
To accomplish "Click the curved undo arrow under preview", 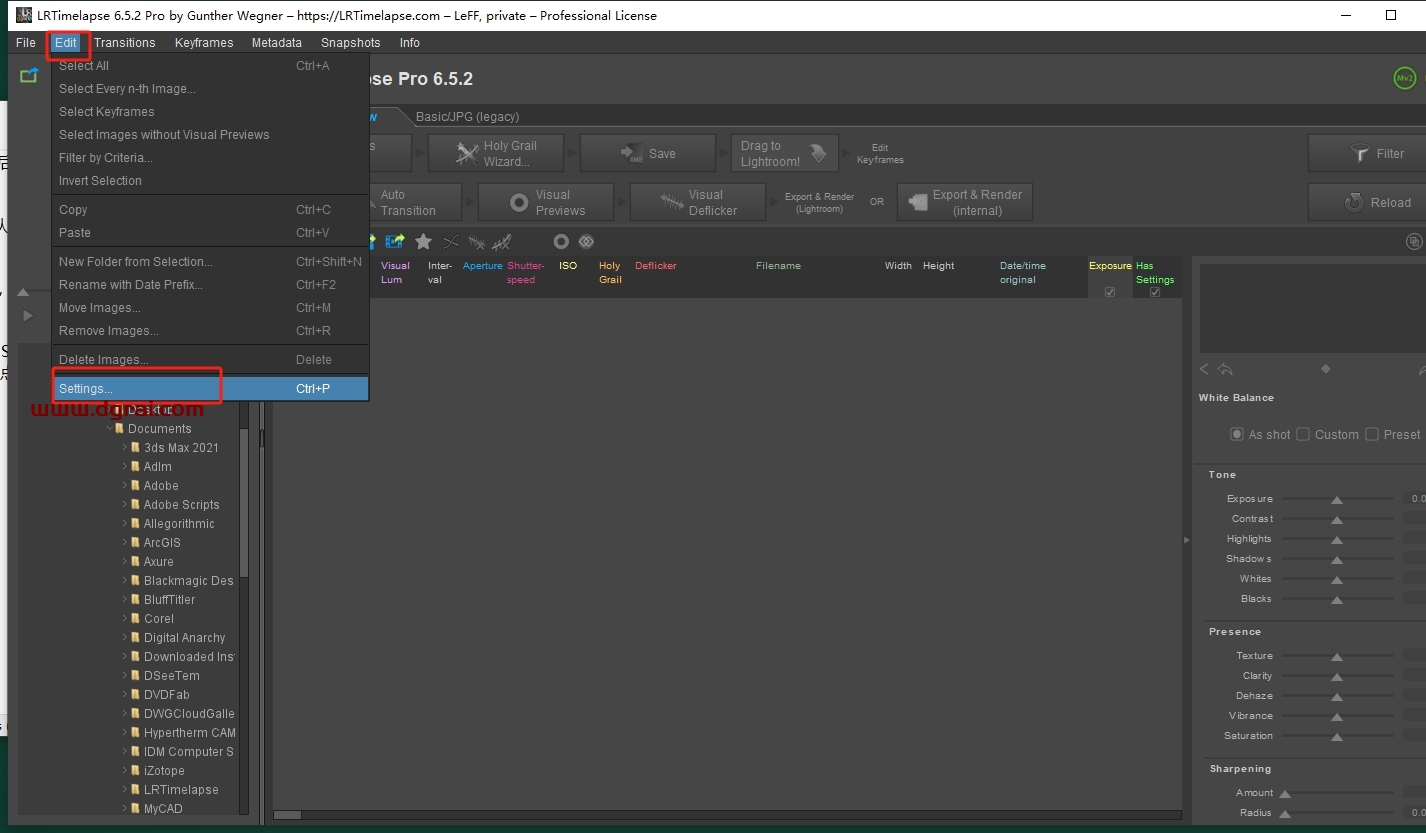I will (1225, 370).
